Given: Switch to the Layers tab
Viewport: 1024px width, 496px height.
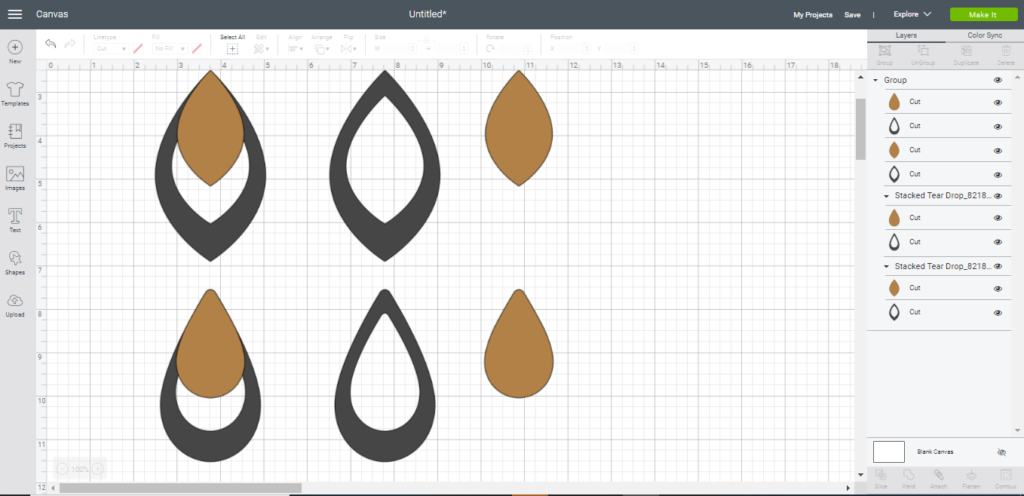Looking at the screenshot, I should pyautogui.click(x=906, y=35).
